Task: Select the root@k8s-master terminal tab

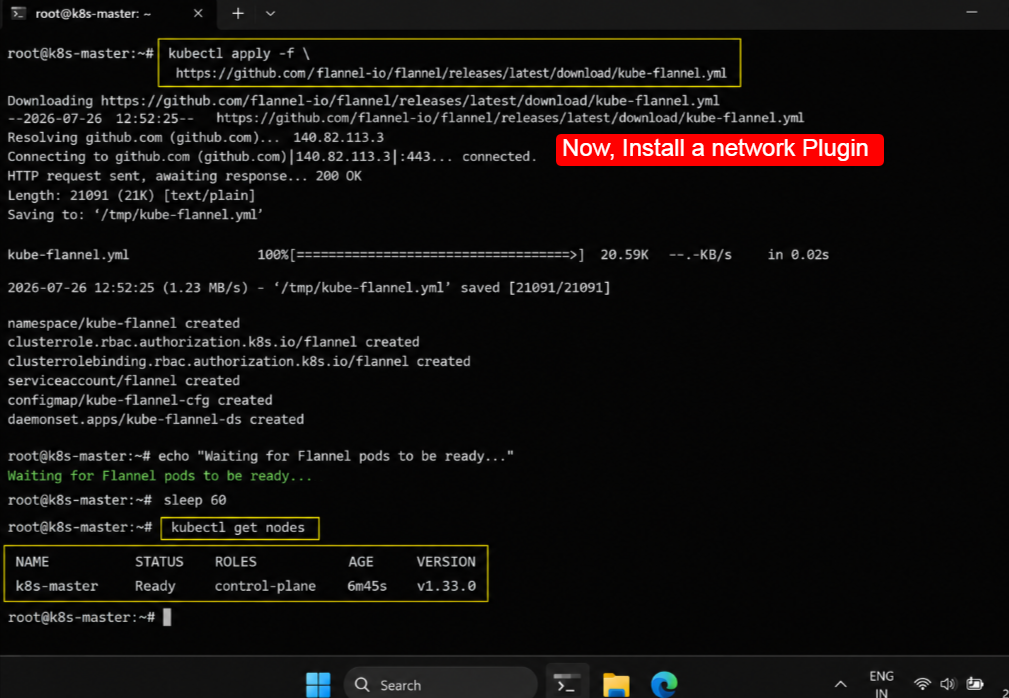Action: (108, 14)
